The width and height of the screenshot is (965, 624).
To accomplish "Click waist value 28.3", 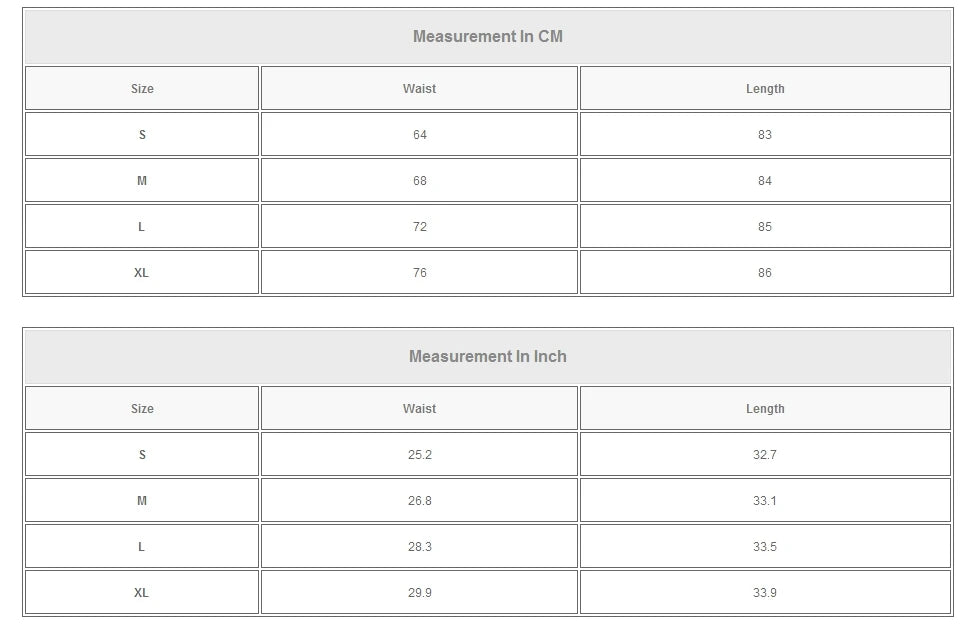I will point(419,547).
